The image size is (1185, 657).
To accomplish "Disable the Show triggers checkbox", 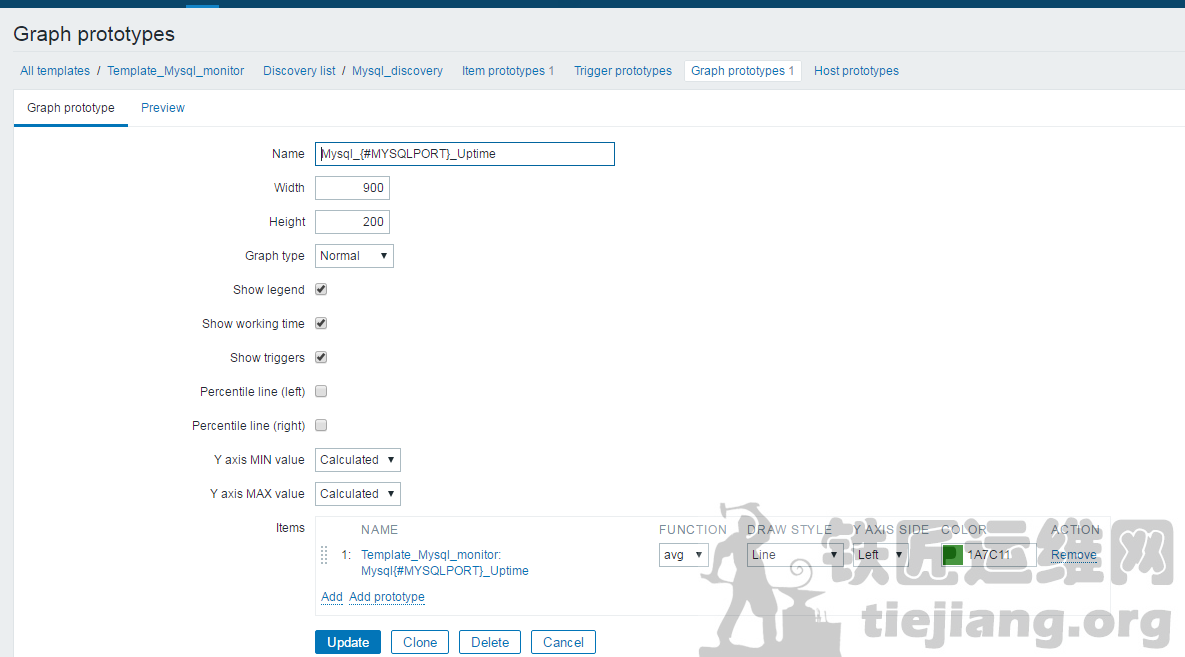I will 321,358.
